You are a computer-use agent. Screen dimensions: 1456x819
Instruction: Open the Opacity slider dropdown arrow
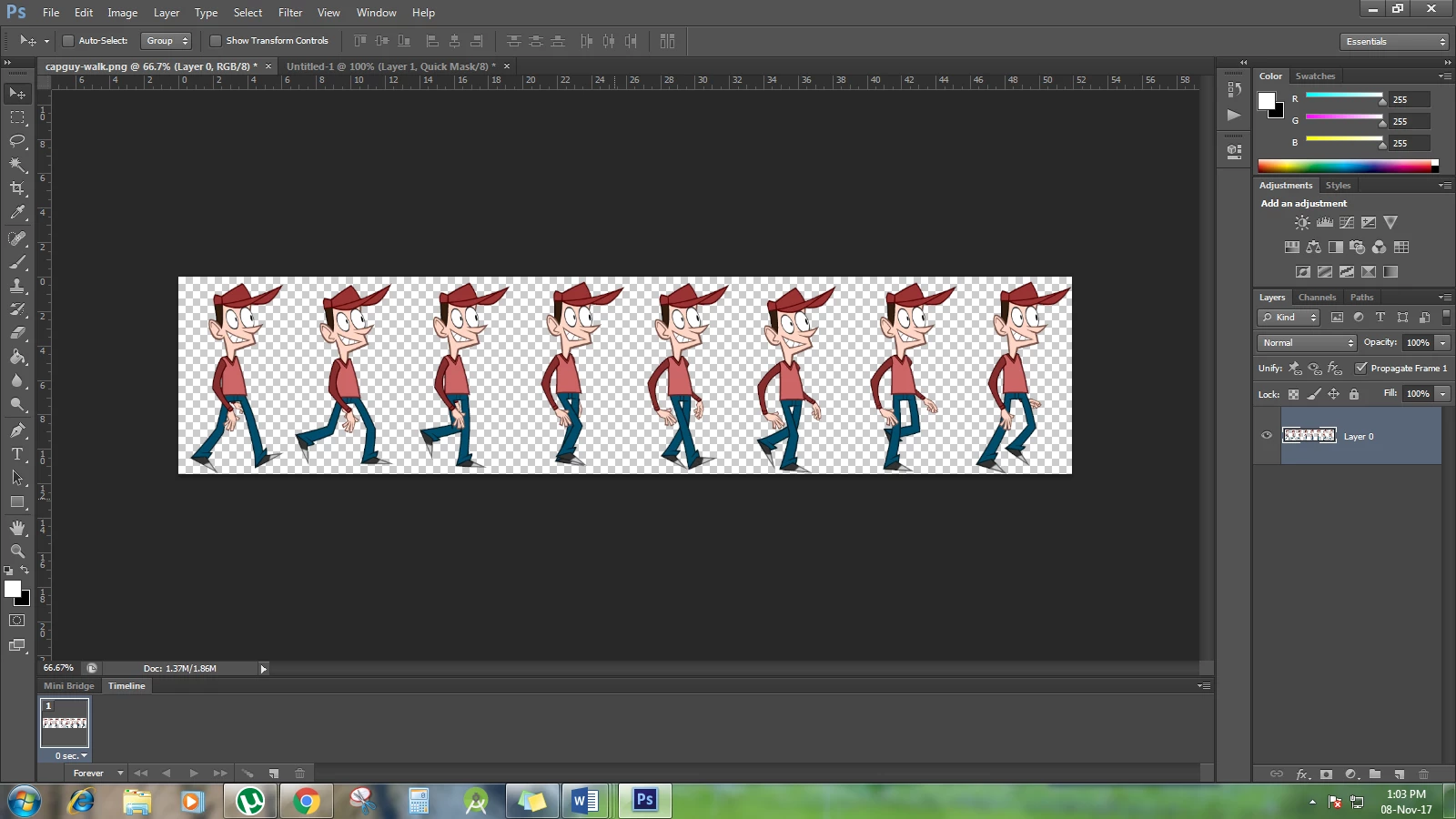click(x=1443, y=343)
